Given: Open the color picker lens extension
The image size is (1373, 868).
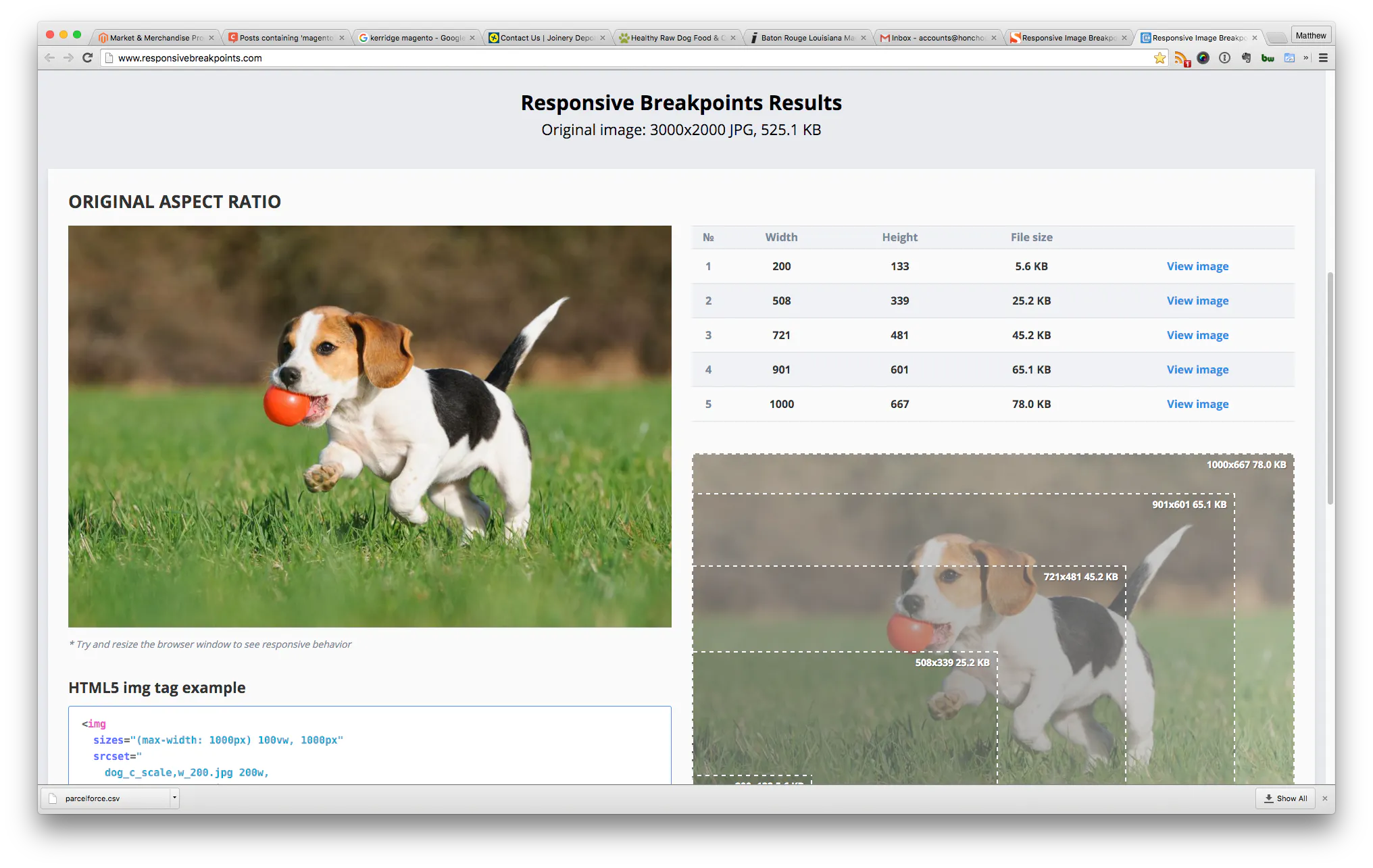Looking at the screenshot, I should (x=1203, y=58).
